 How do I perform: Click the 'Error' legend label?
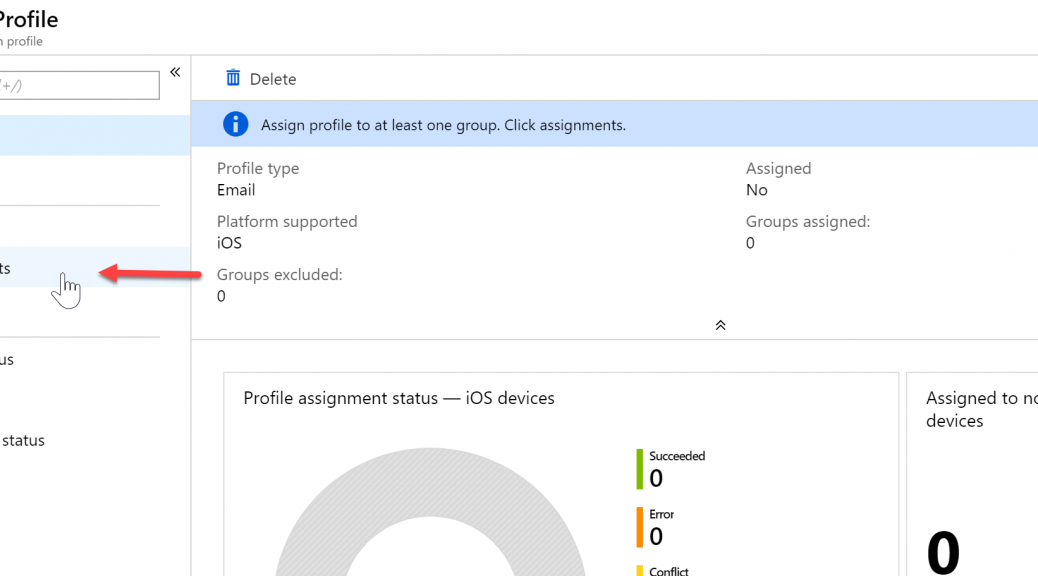coord(661,514)
